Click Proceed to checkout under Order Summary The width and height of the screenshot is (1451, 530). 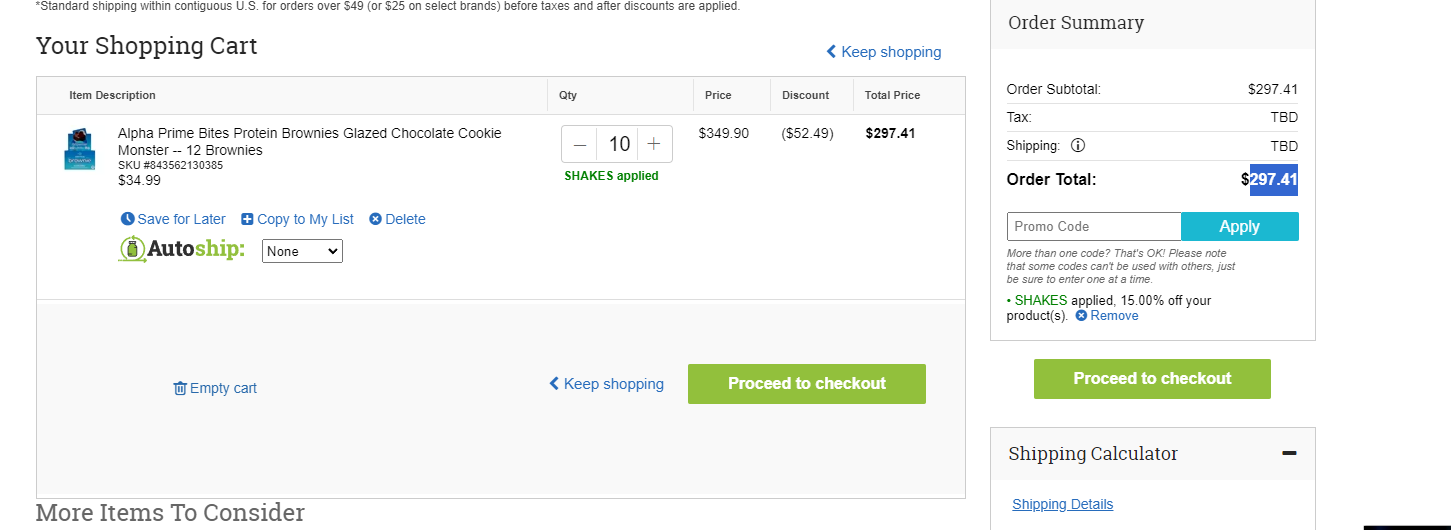[x=1152, y=379]
